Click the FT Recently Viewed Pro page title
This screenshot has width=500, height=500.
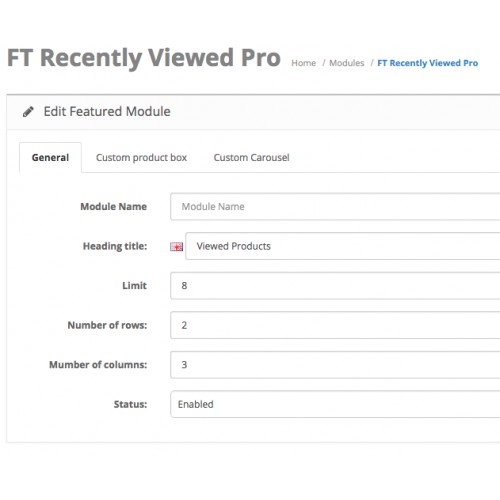point(144,58)
